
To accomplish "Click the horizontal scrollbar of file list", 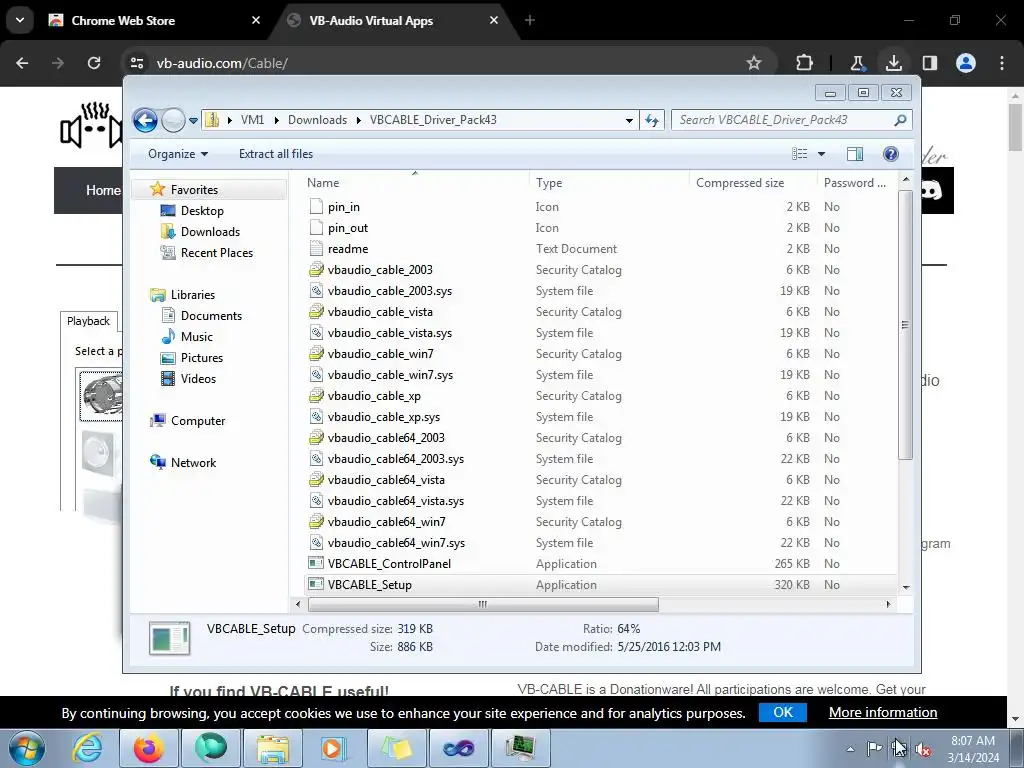I will pyautogui.click(x=483, y=605).
